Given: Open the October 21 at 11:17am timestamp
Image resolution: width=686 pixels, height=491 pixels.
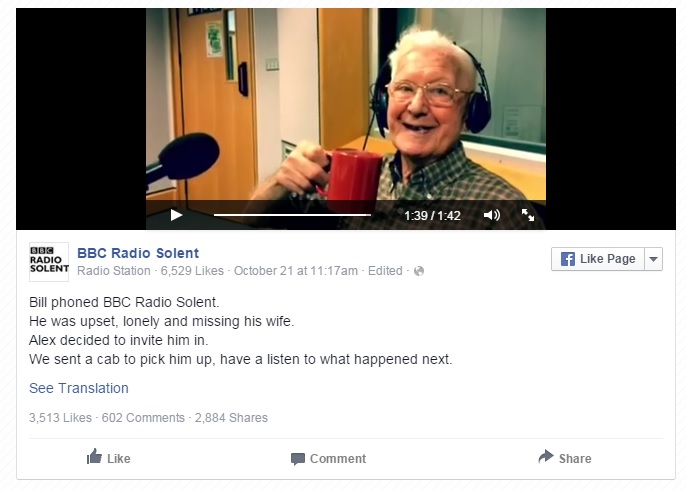Looking at the screenshot, I should coord(296,271).
